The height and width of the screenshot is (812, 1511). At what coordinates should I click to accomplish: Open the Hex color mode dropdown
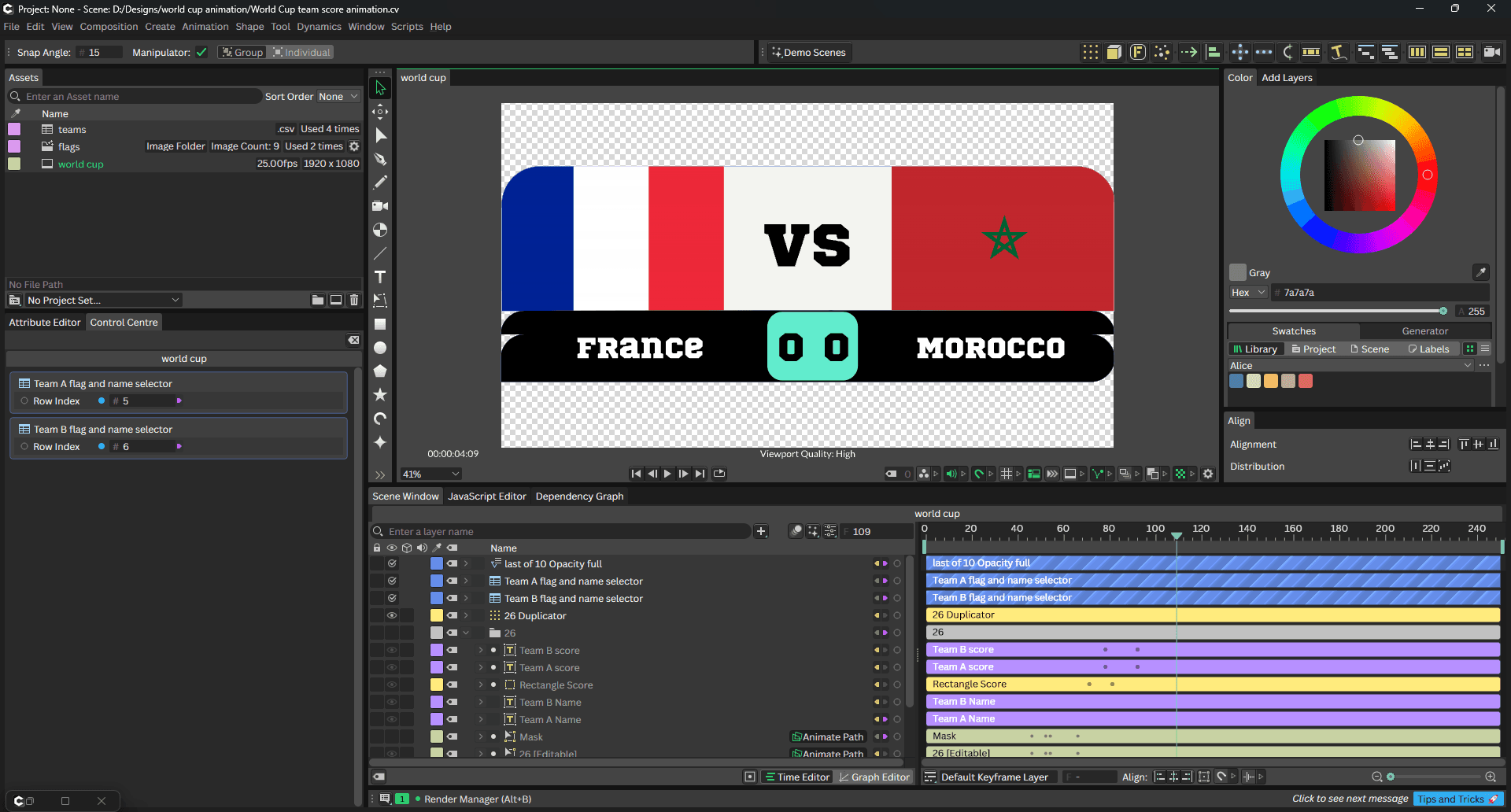point(1248,292)
